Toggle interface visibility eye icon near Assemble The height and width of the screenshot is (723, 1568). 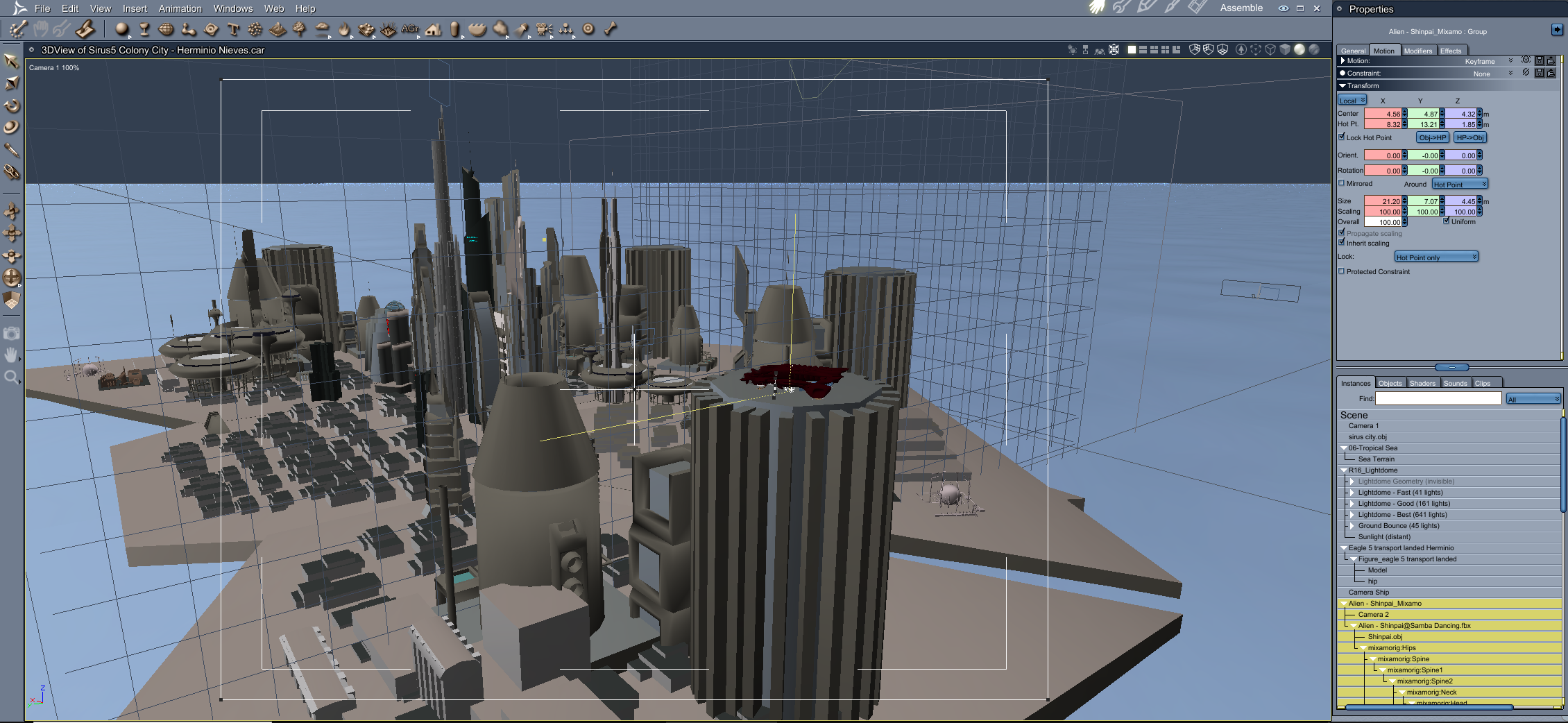pyautogui.click(x=1284, y=8)
